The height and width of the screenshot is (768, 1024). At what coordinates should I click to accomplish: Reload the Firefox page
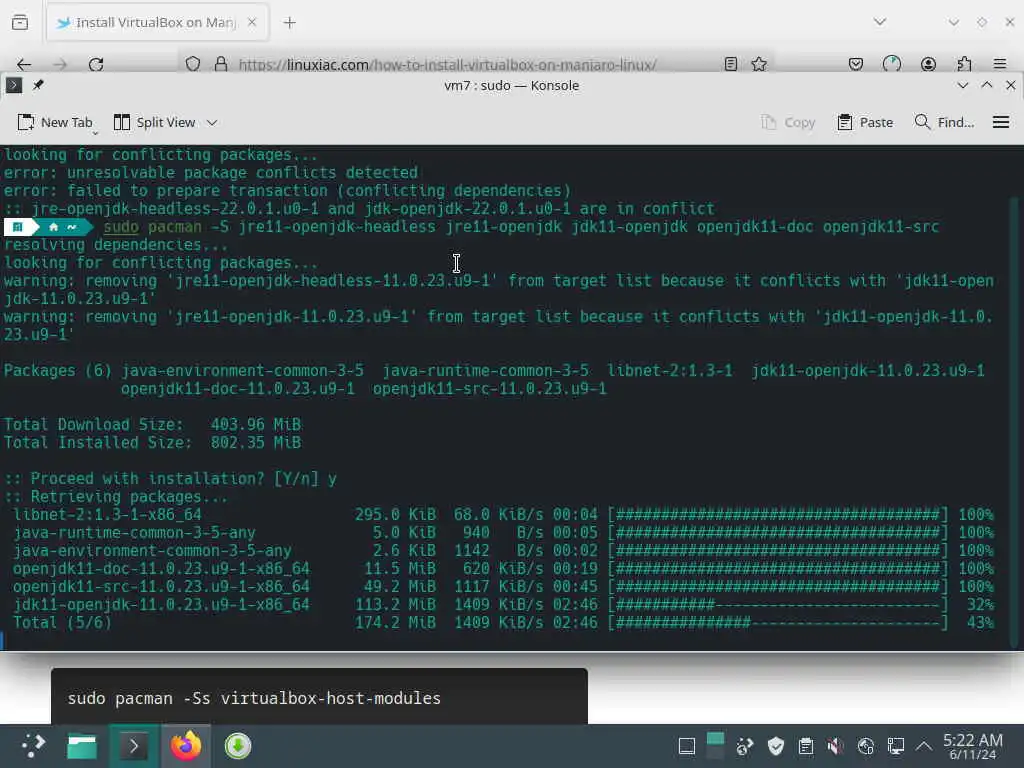(x=96, y=64)
